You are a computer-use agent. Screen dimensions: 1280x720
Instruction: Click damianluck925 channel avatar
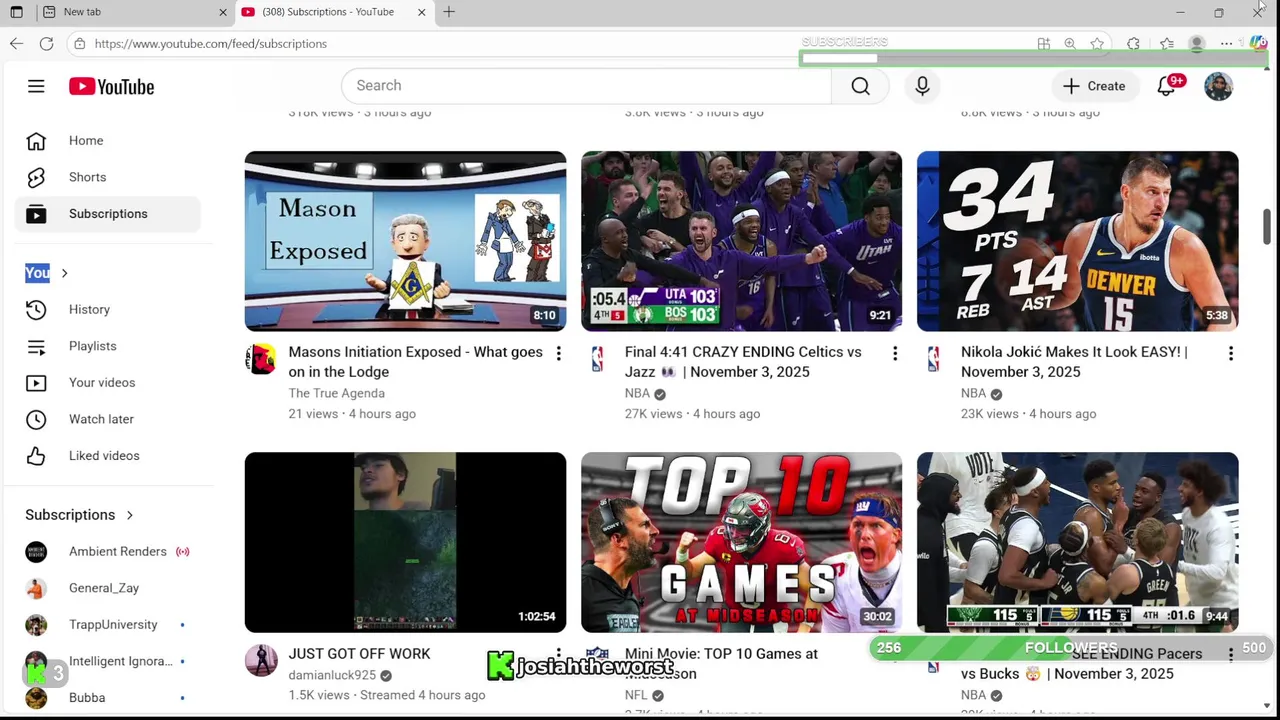click(261, 660)
